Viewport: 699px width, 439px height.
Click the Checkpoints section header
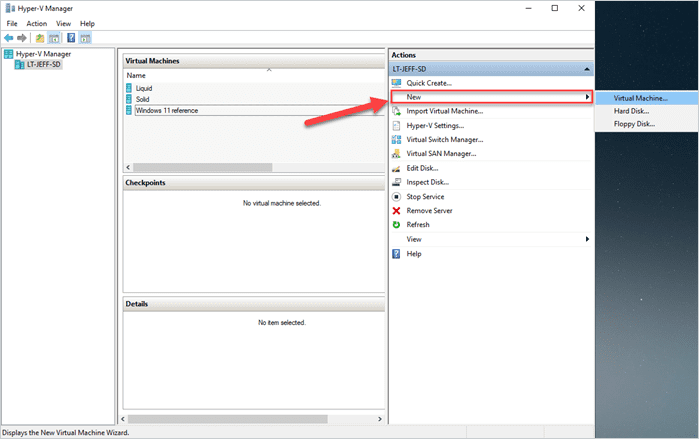(254, 183)
